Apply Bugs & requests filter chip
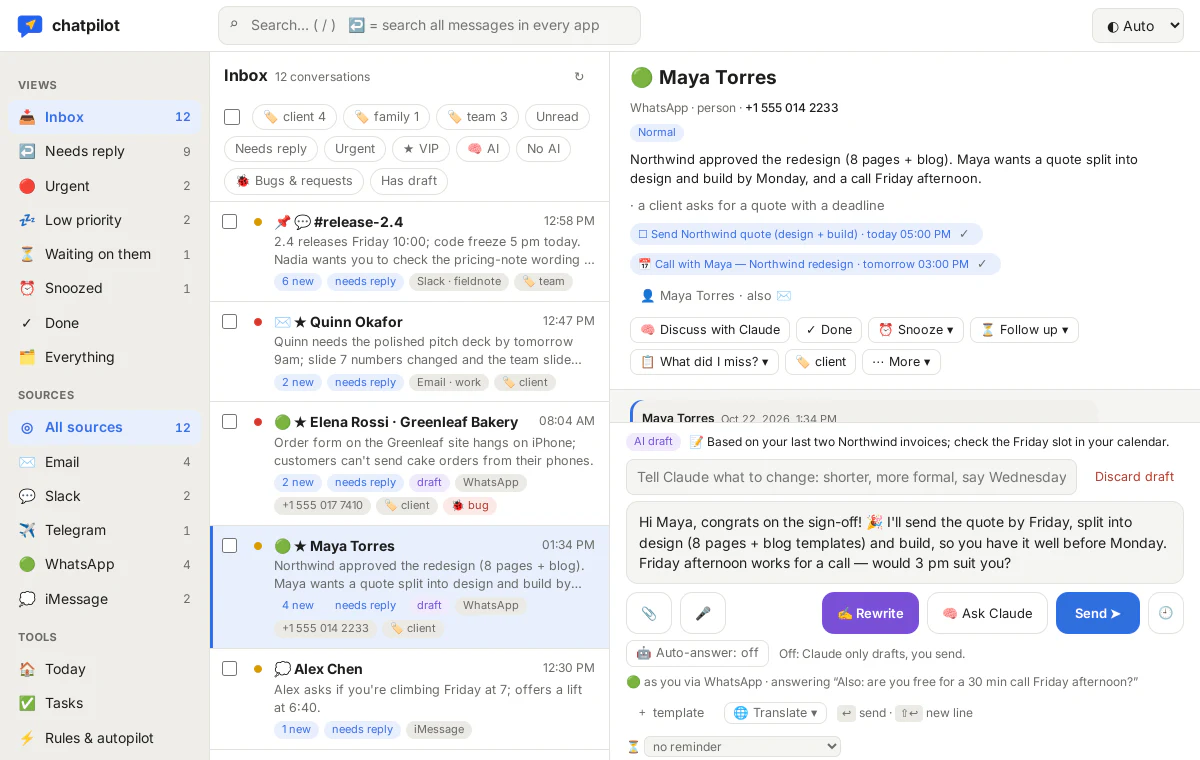1200x760 pixels. click(293, 181)
